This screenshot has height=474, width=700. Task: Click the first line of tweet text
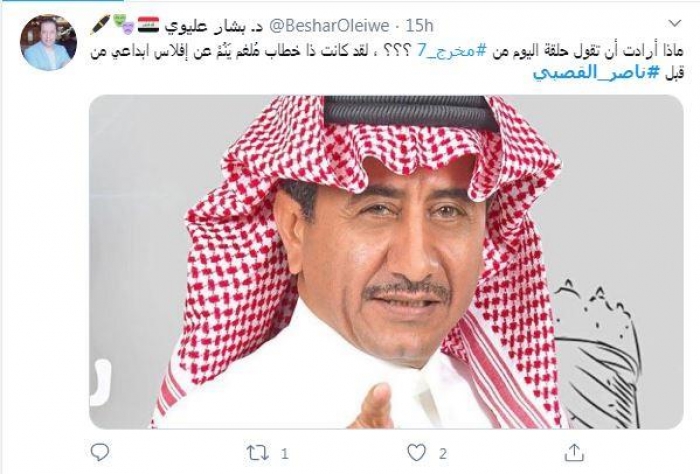point(386,51)
